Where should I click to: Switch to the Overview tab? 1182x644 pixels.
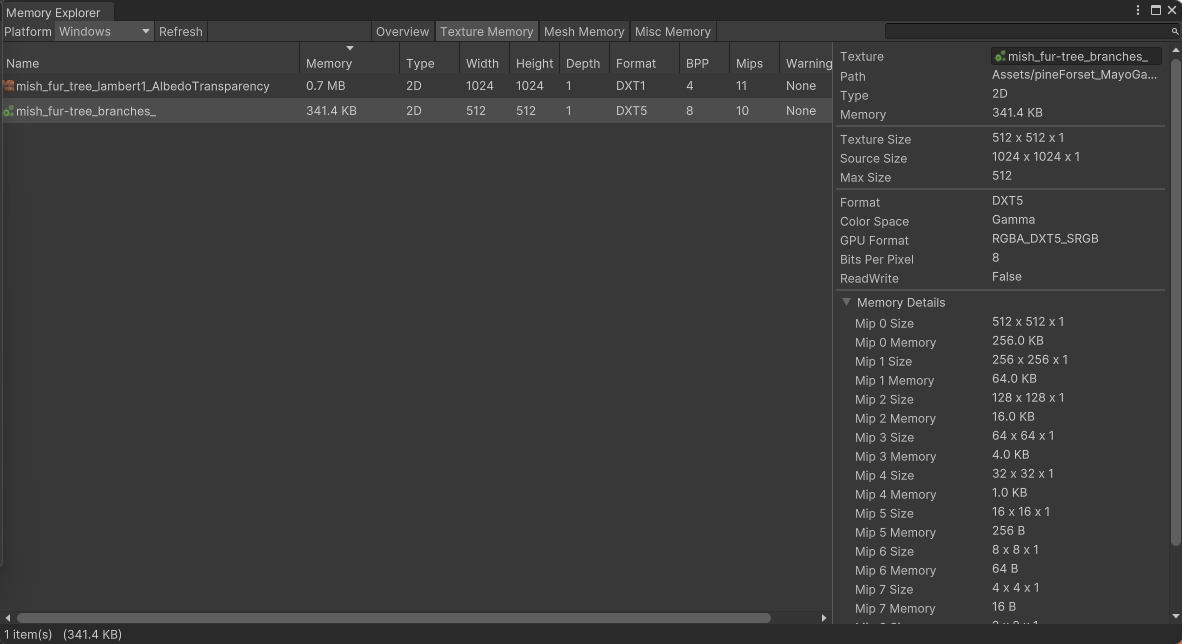pyautogui.click(x=402, y=32)
